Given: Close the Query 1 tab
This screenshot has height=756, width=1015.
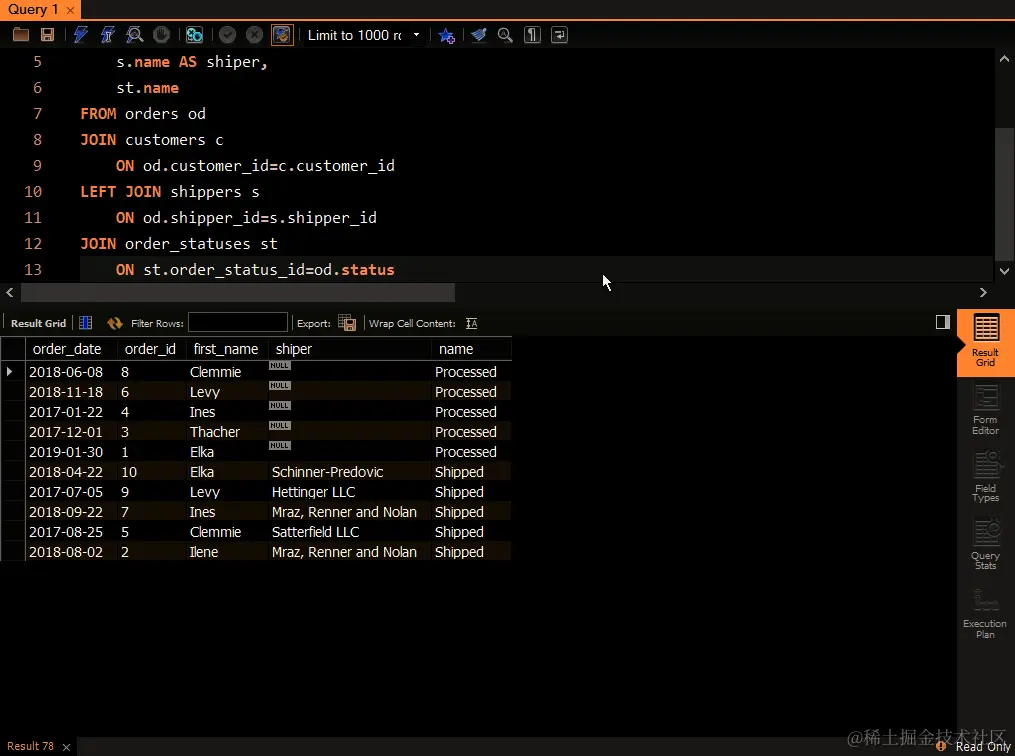Looking at the screenshot, I should click(70, 10).
